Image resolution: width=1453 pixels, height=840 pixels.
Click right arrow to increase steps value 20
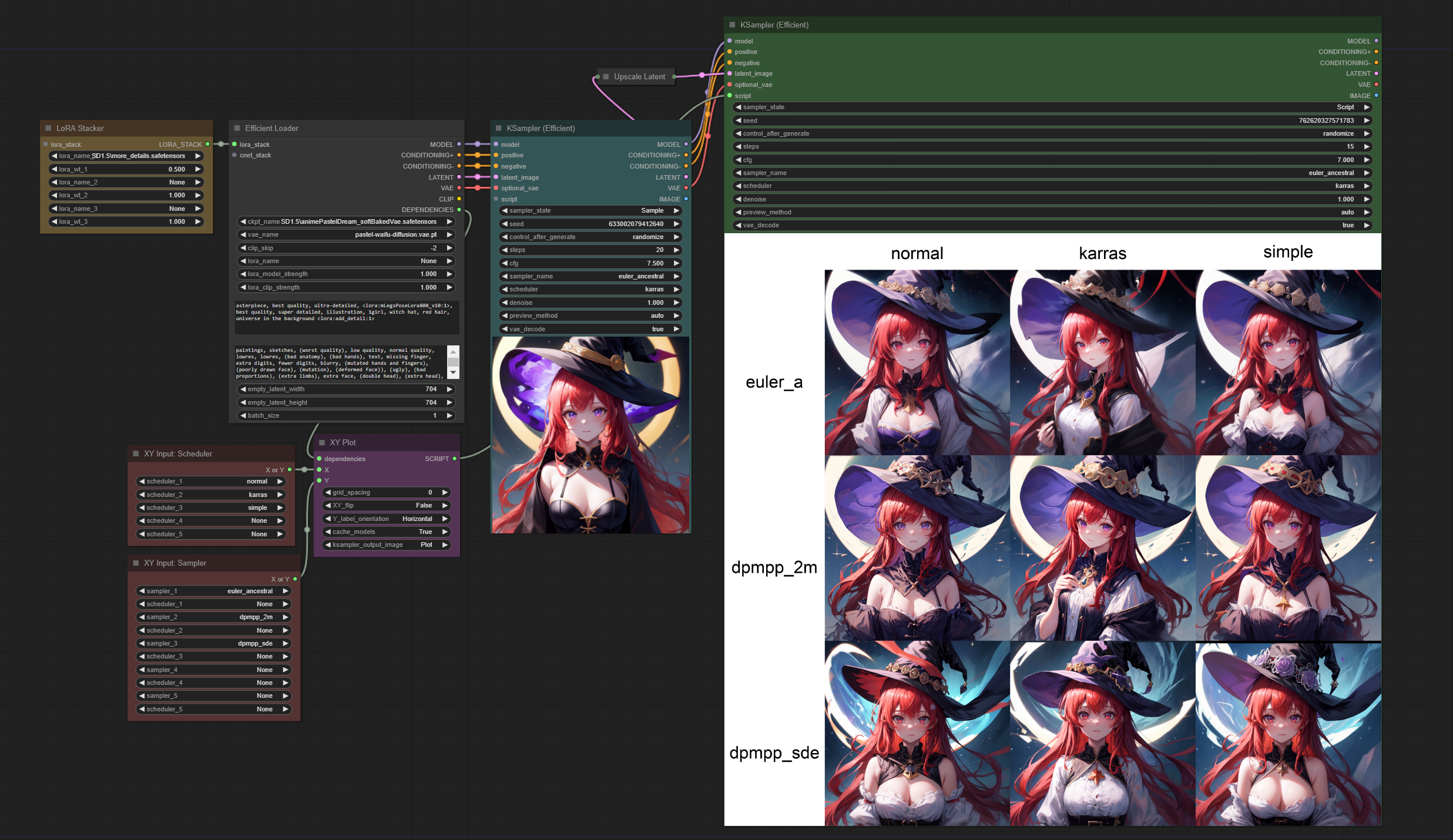pos(676,250)
